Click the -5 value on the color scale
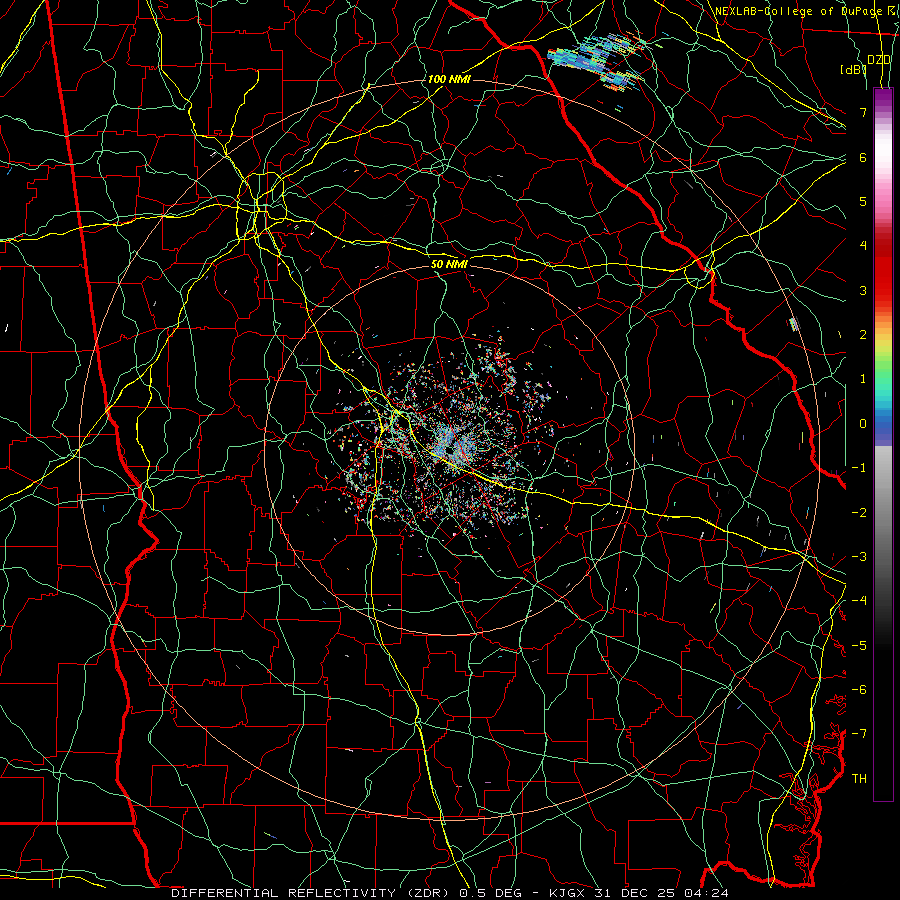 click(x=859, y=646)
